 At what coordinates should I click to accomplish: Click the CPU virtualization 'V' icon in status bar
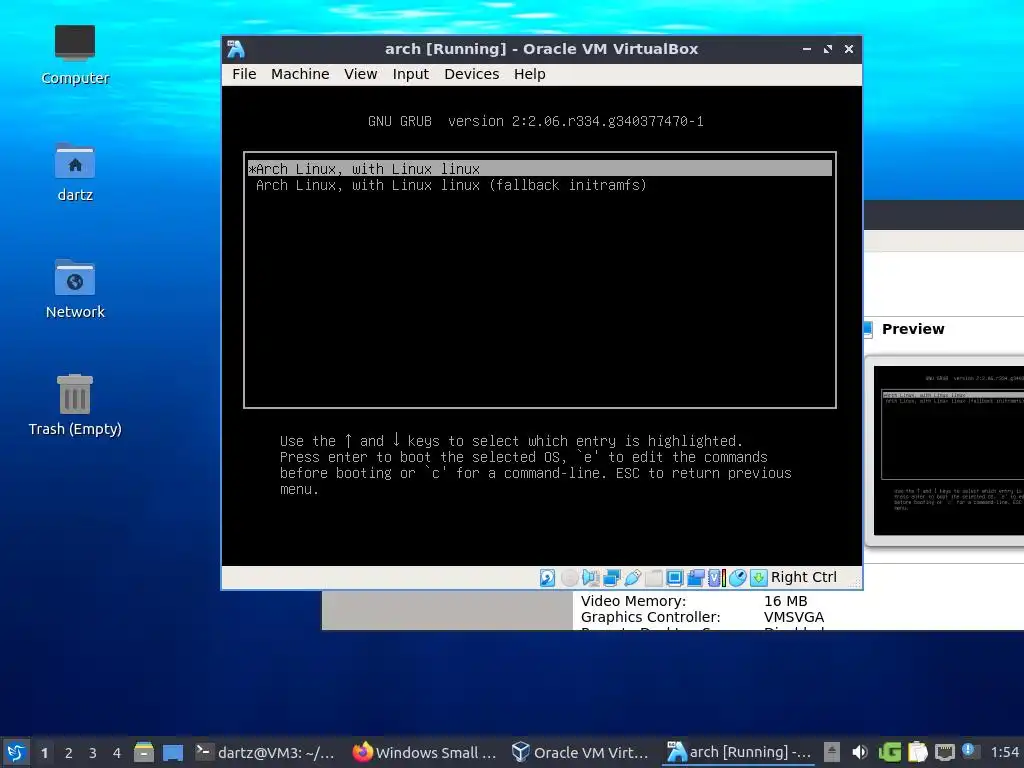coord(717,577)
